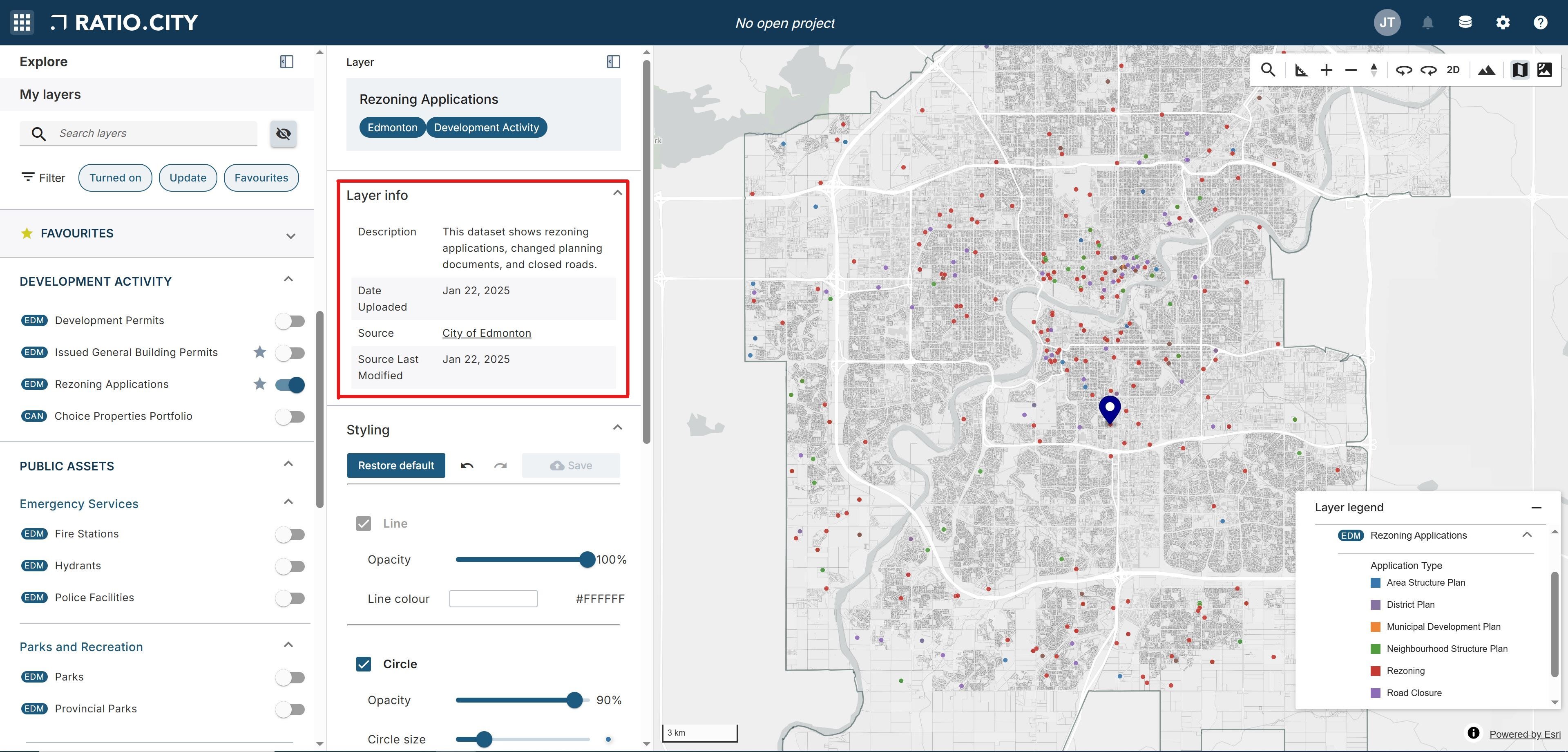This screenshot has width=1568, height=752.
Task: Rotate map clockwise
Action: pyautogui.click(x=1429, y=70)
